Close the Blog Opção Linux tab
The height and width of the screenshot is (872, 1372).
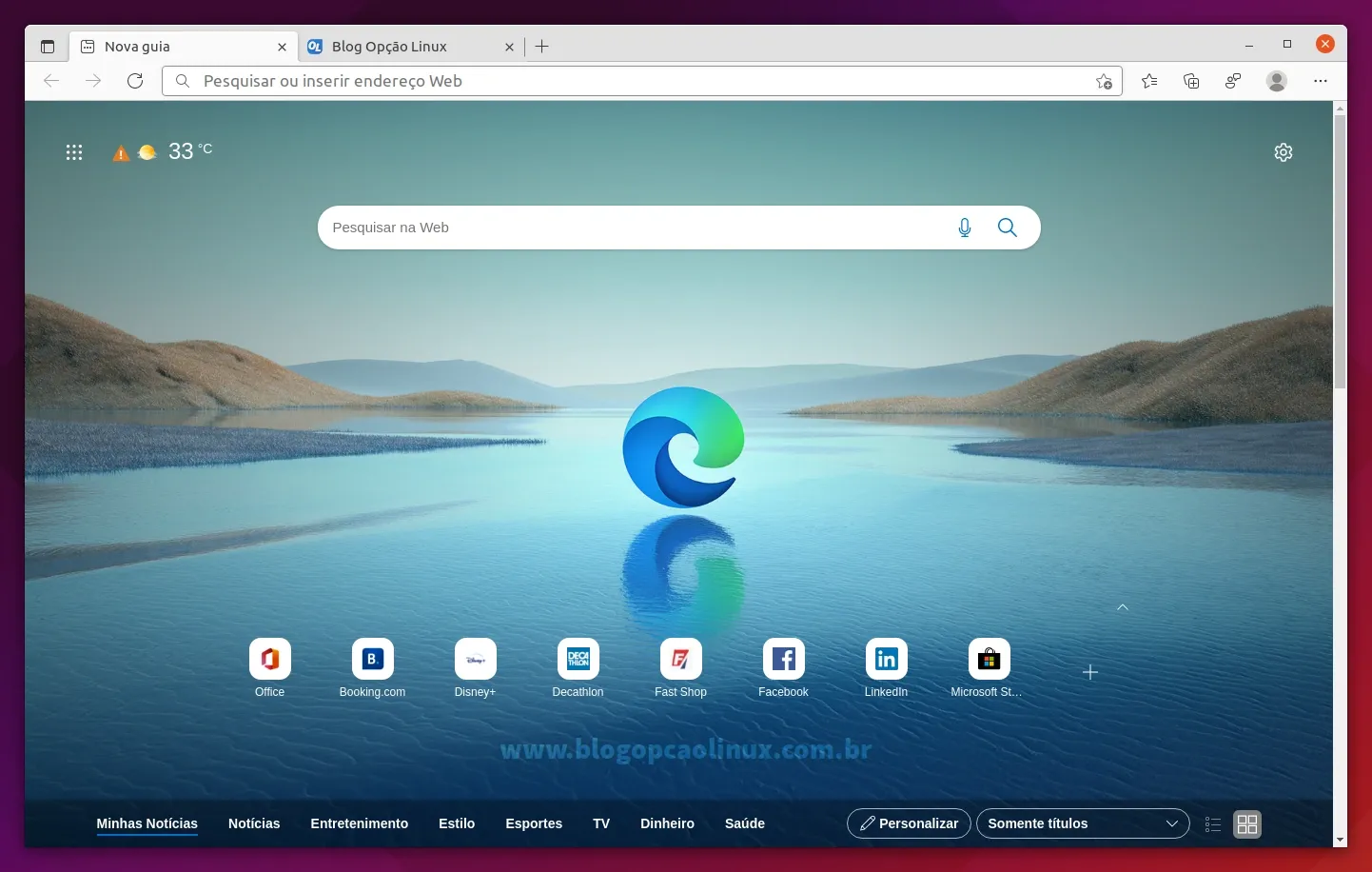(x=509, y=47)
